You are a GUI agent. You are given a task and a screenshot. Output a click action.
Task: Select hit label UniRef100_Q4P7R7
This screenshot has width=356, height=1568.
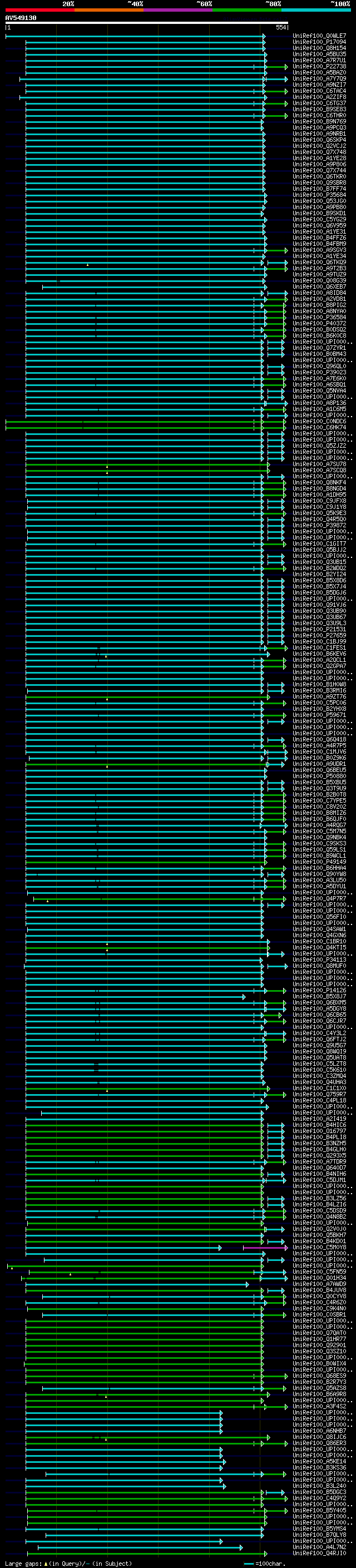319,898
